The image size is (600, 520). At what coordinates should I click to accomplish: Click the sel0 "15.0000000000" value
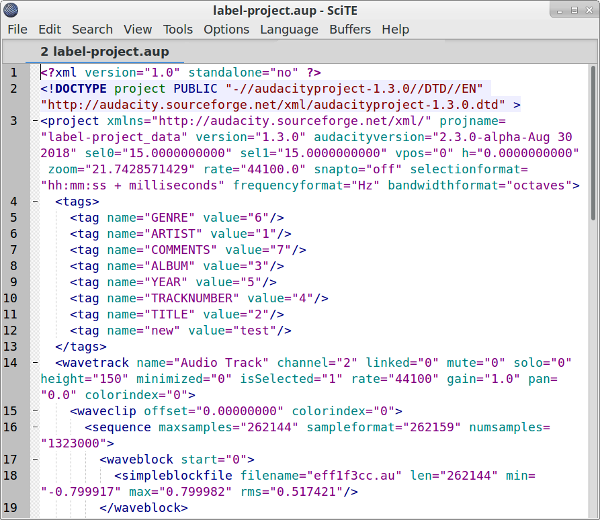tap(177, 153)
